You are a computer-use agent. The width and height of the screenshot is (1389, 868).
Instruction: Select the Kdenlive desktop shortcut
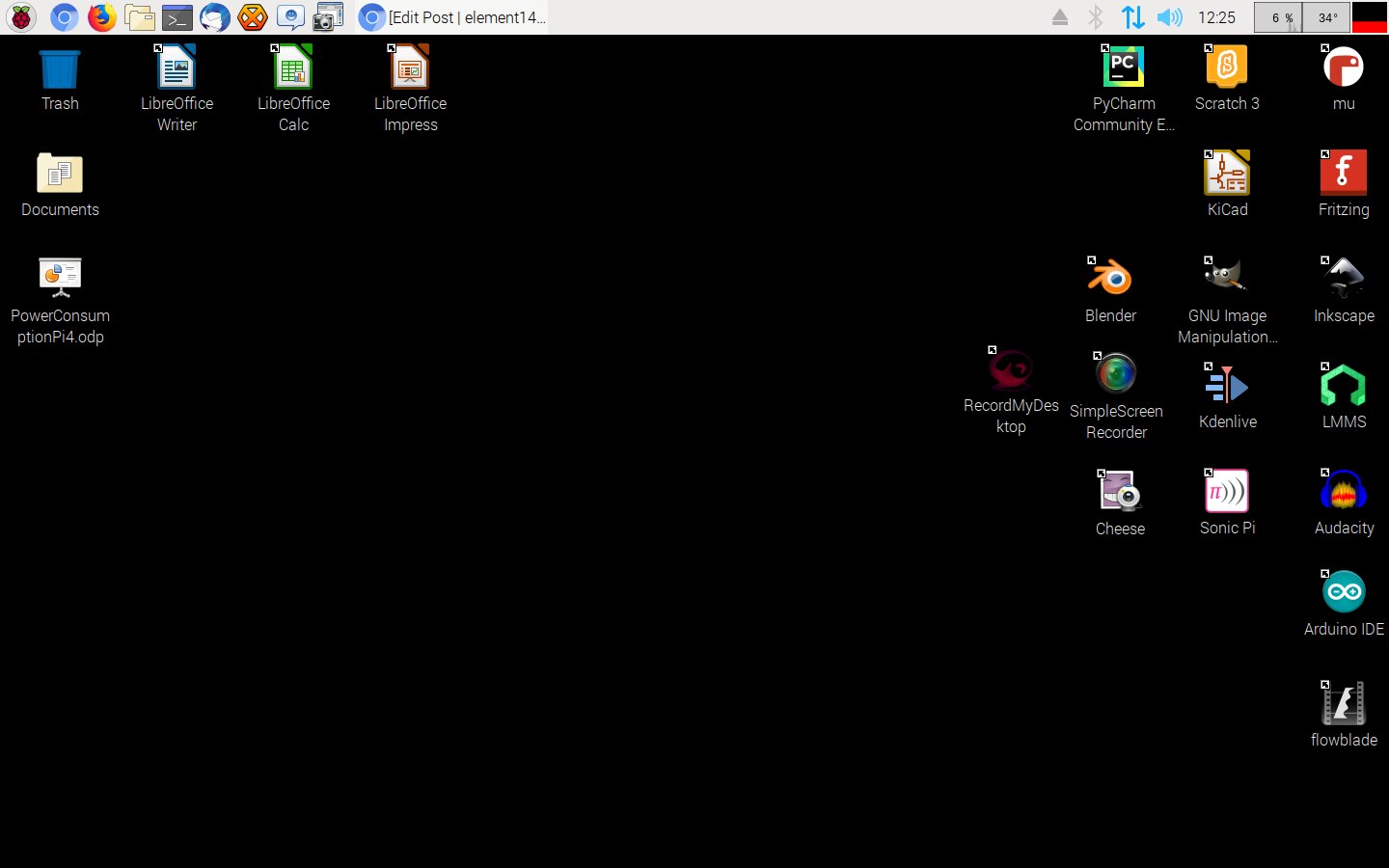pos(1227,397)
